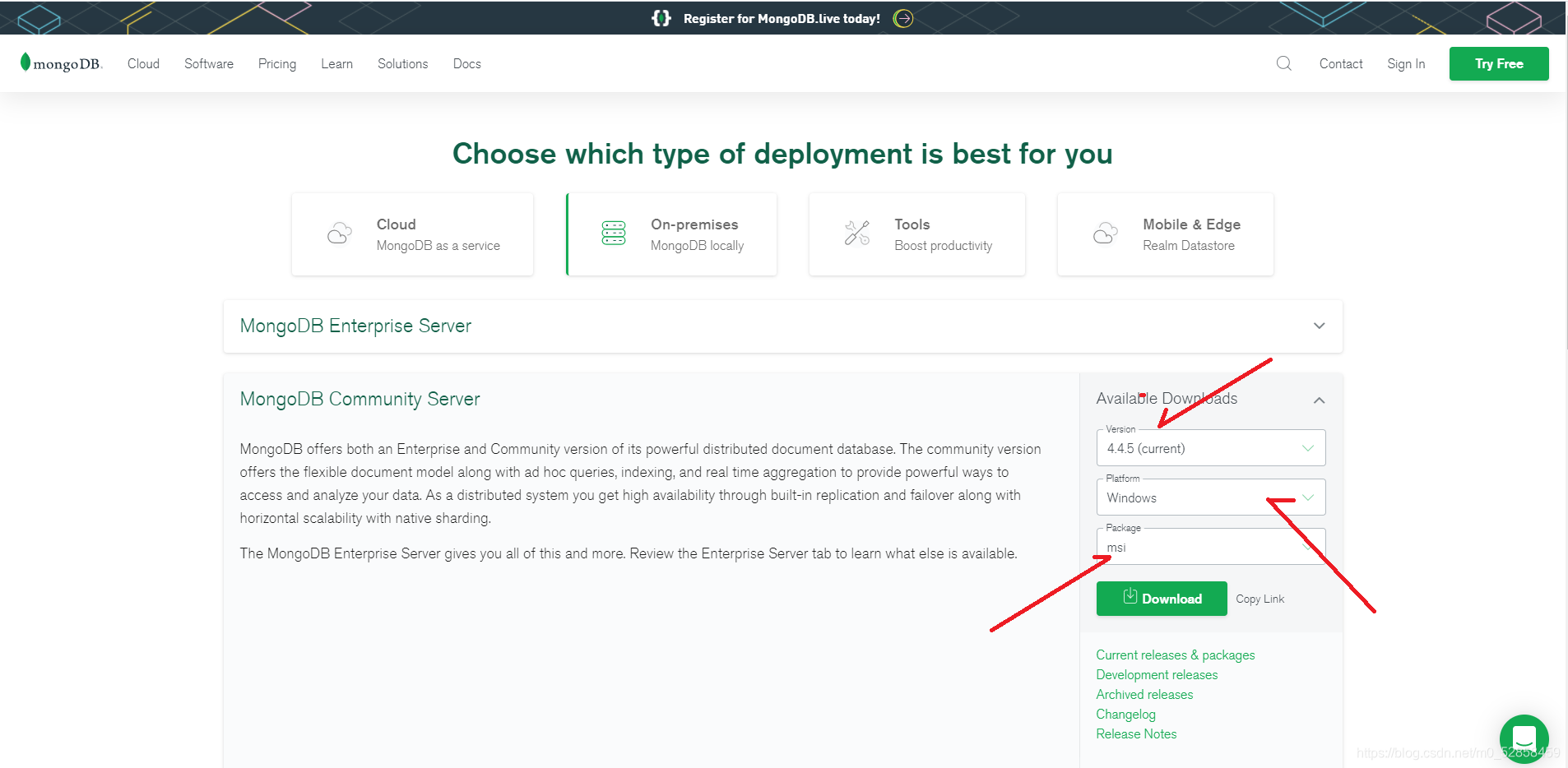The image size is (1568, 768).
Task: Open the Software menu
Action: pos(209,63)
